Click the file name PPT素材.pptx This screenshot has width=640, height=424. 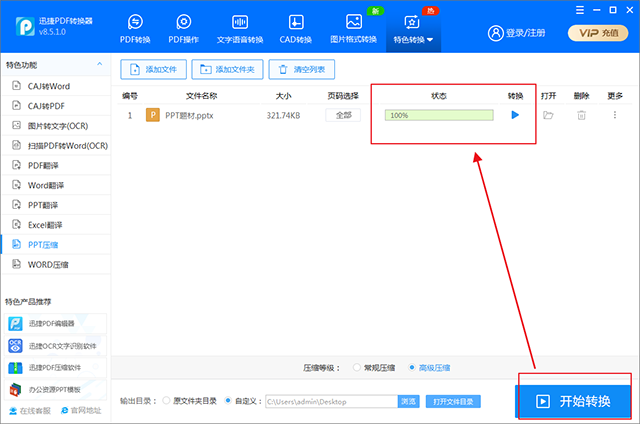189,115
